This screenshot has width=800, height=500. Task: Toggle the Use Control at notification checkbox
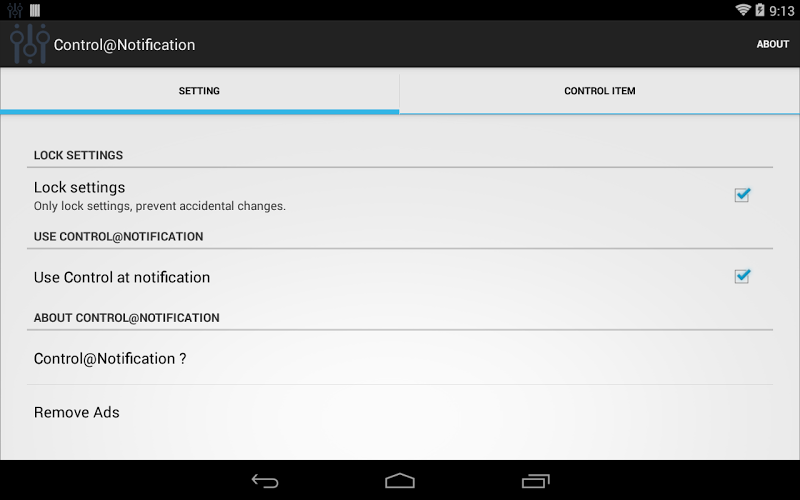click(742, 276)
